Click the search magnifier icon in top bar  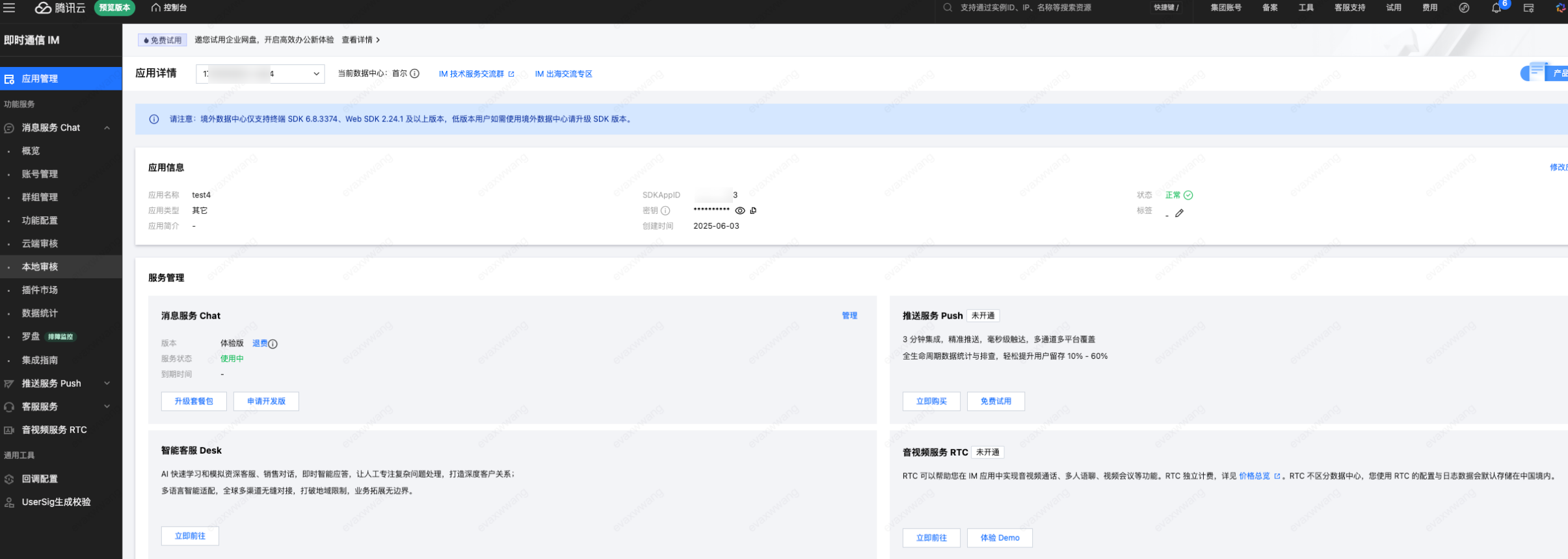[948, 8]
